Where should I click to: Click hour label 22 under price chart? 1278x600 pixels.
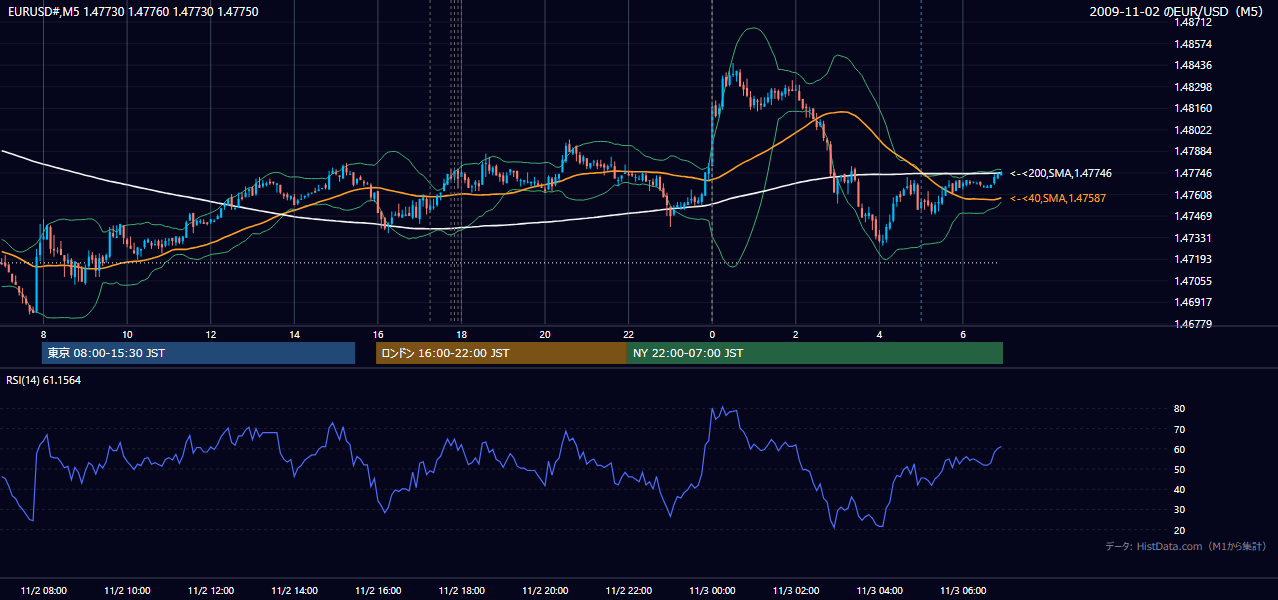coord(628,334)
